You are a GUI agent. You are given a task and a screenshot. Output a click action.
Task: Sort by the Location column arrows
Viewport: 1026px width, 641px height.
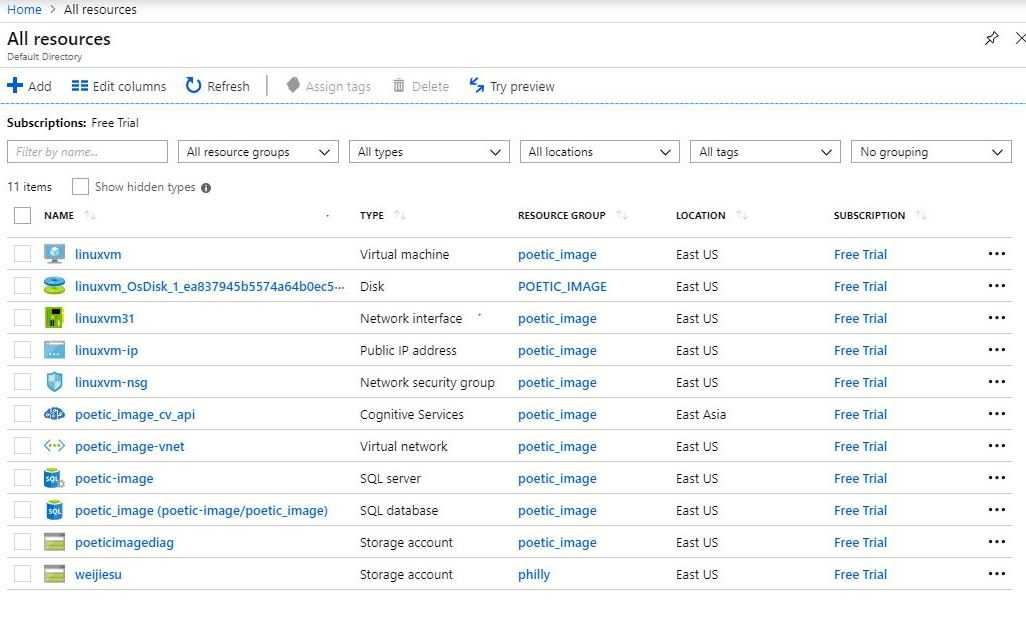[742, 215]
